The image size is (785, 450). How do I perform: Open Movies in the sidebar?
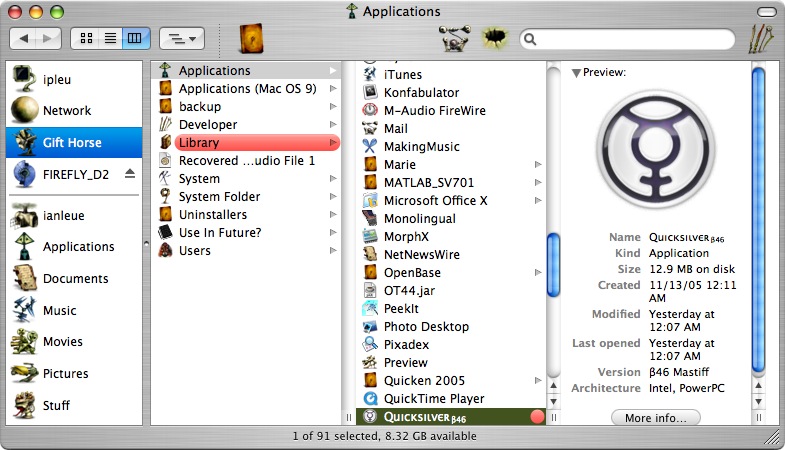pos(74,342)
